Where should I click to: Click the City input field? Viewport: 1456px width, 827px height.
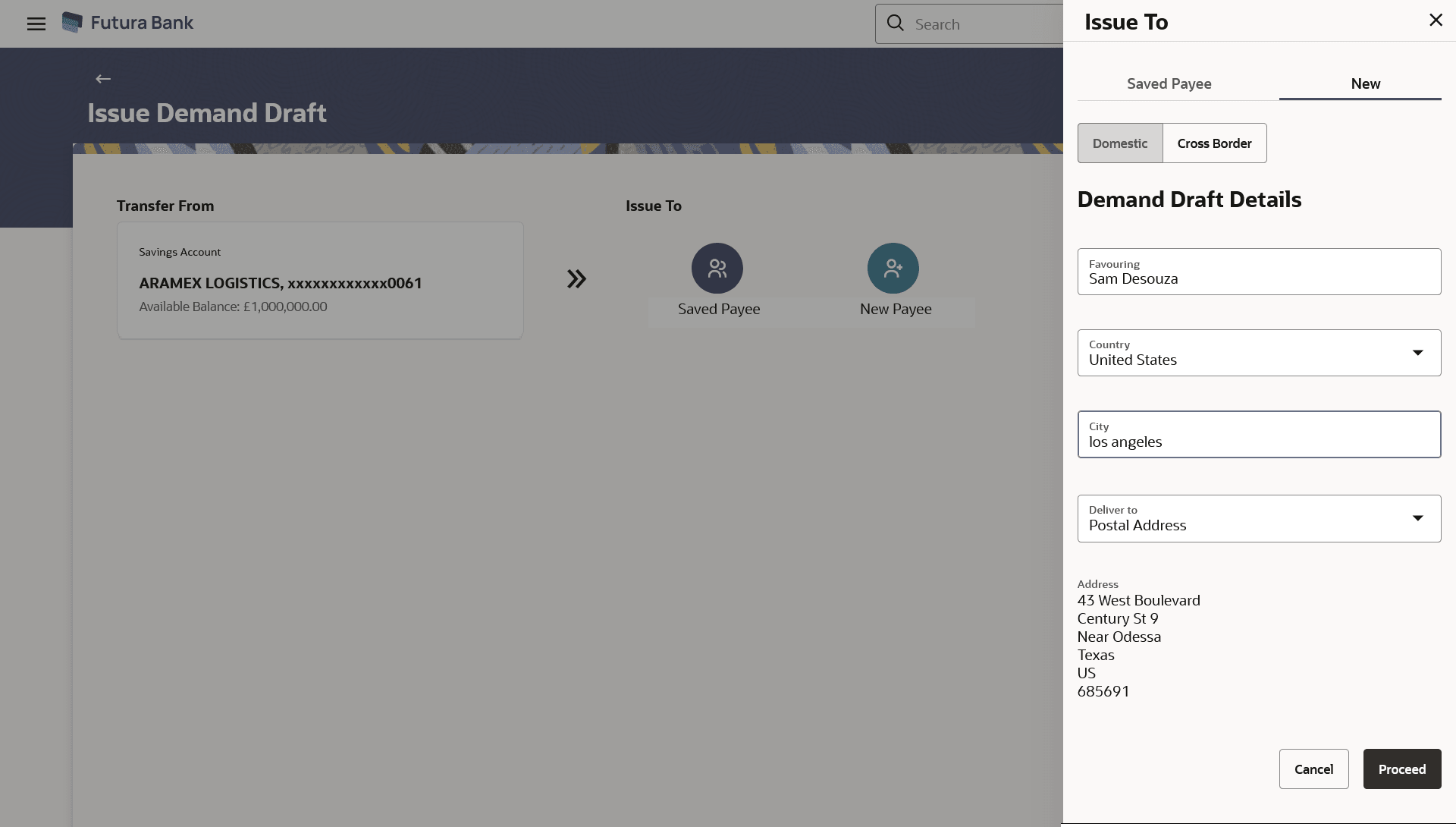[1259, 435]
